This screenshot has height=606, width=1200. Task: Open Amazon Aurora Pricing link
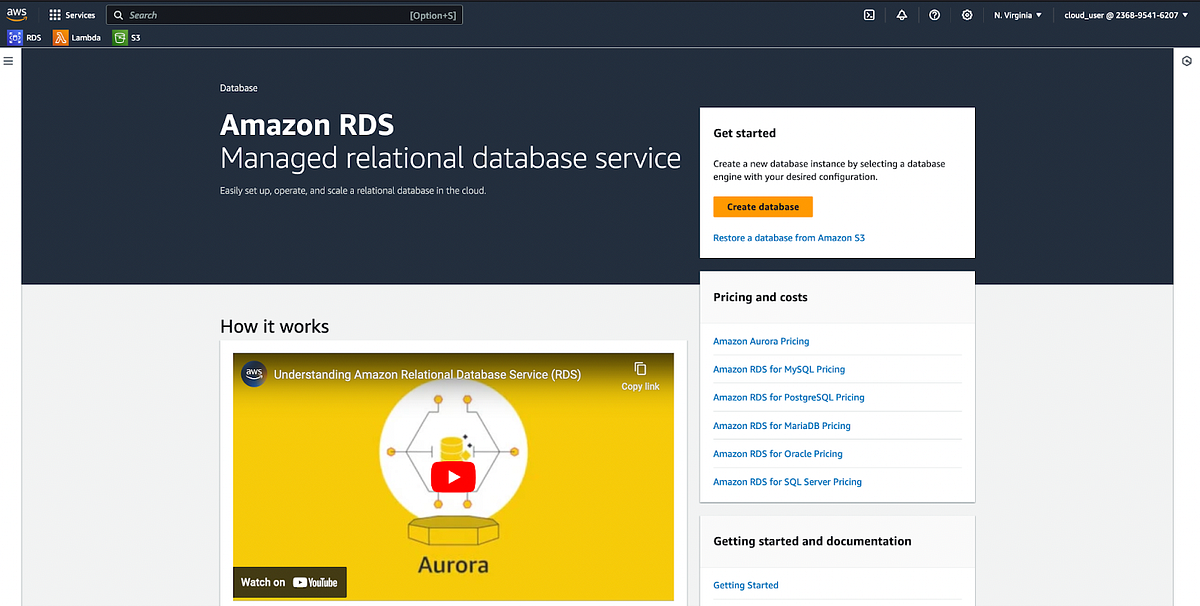(x=761, y=341)
